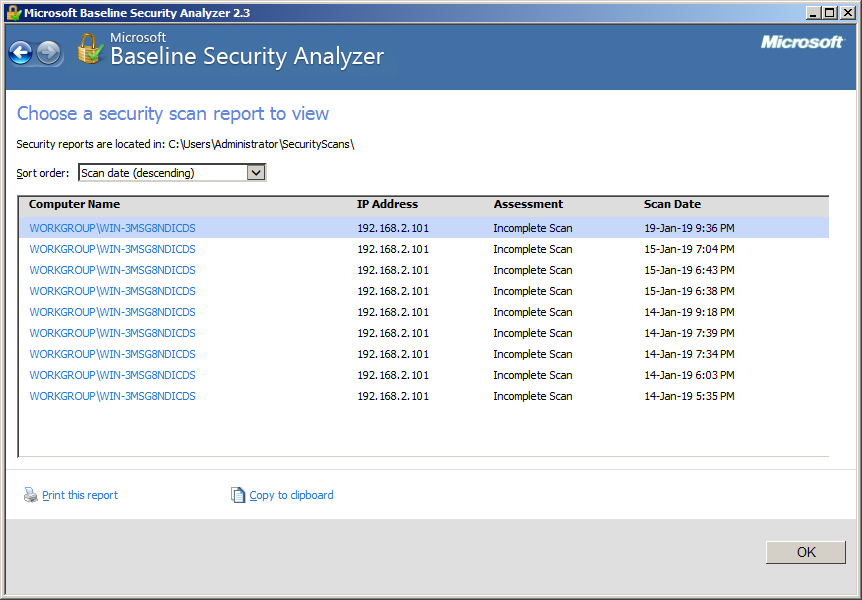Click Incomplete Scan in the 15-Jan-19 7:04 PM row
Viewport: 862px width, 600px height.
(x=533, y=249)
